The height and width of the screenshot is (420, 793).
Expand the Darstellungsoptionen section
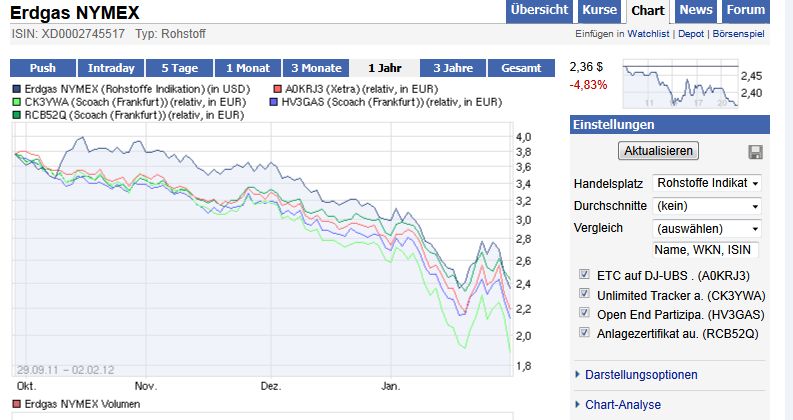click(641, 375)
